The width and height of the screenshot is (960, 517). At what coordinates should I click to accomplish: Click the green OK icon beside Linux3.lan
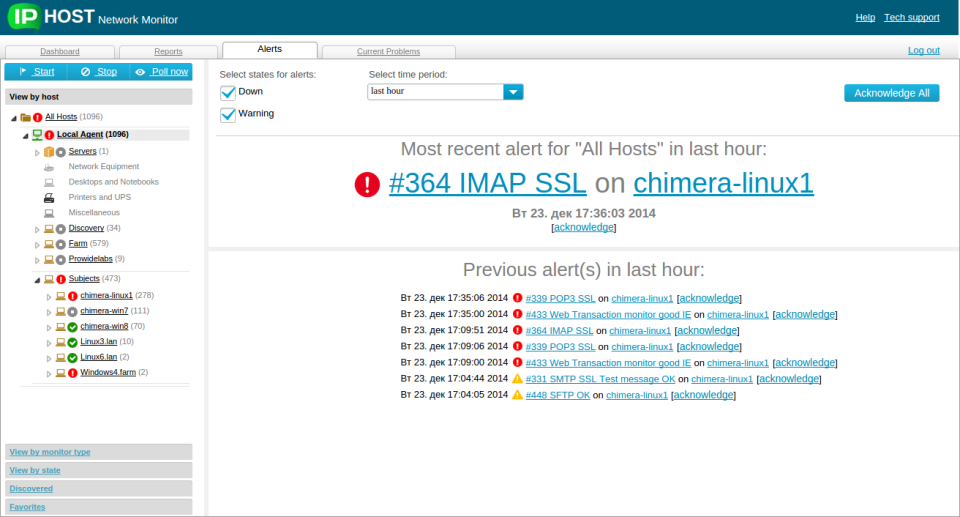coord(72,342)
